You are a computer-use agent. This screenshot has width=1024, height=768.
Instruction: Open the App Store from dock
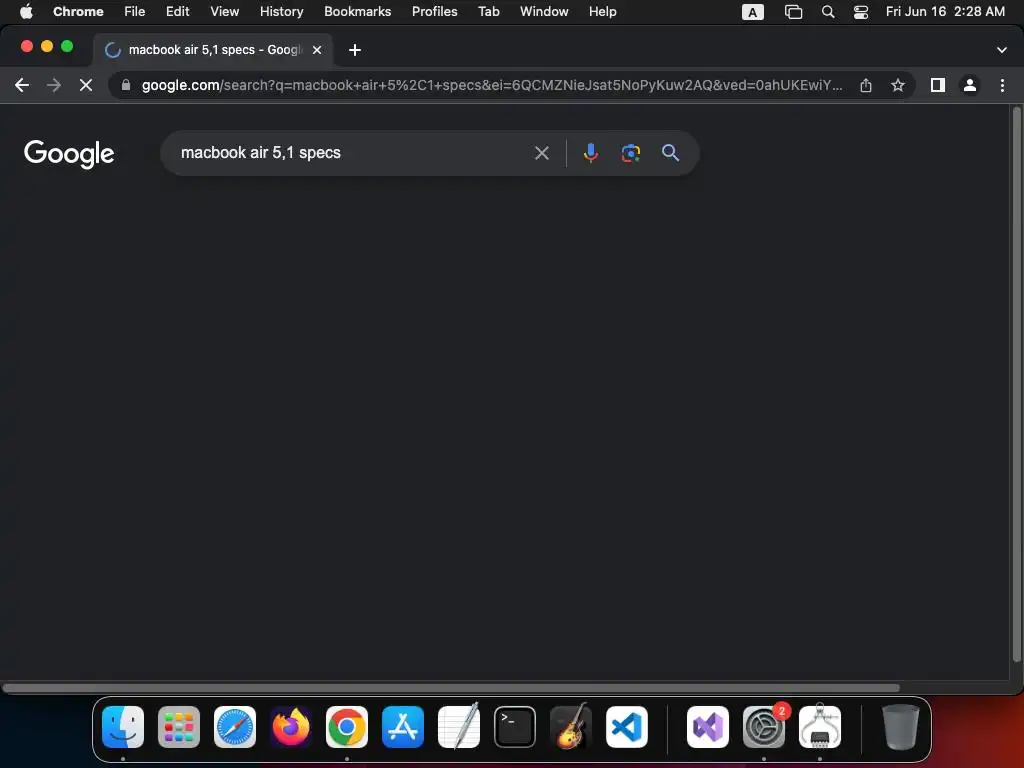(403, 727)
